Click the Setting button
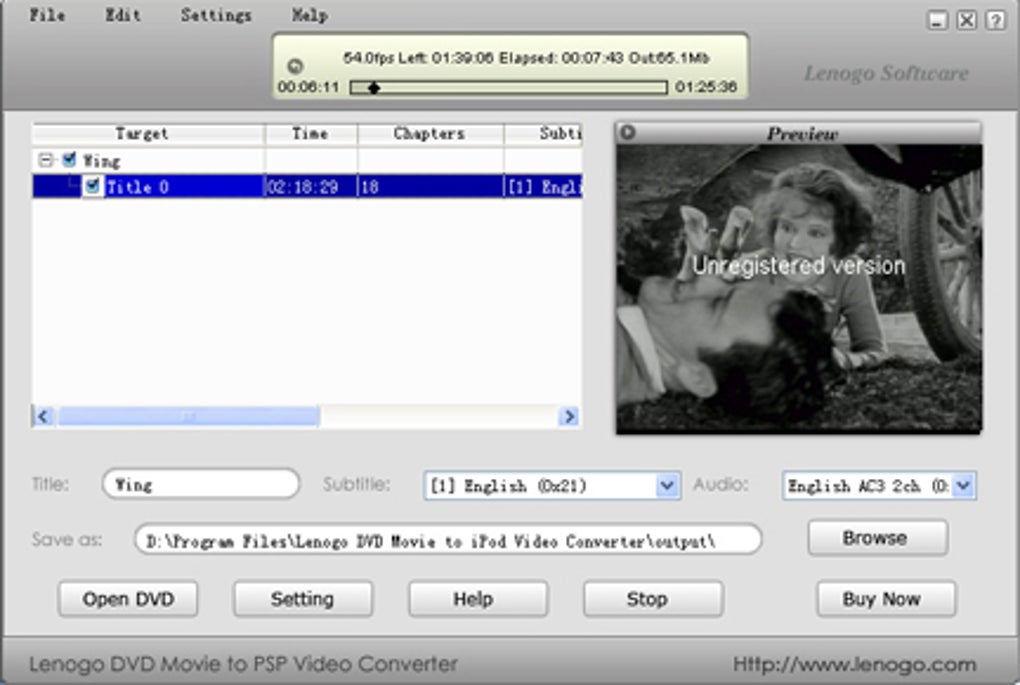The image size is (1020, 685). click(x=302, y=599)
